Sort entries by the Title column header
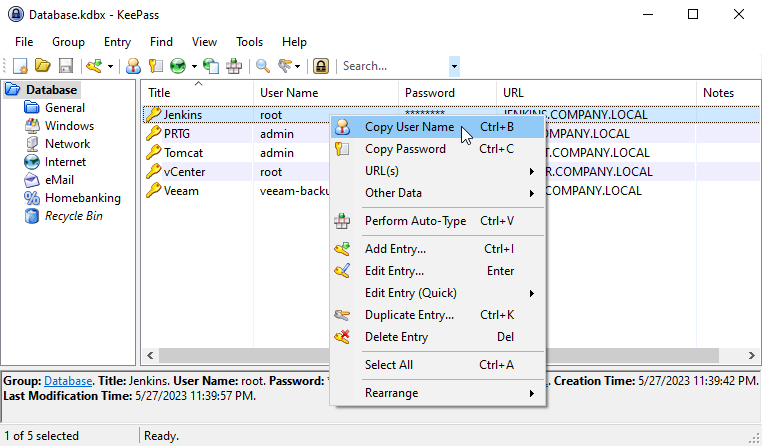762x446 pixels. (197, 92)
